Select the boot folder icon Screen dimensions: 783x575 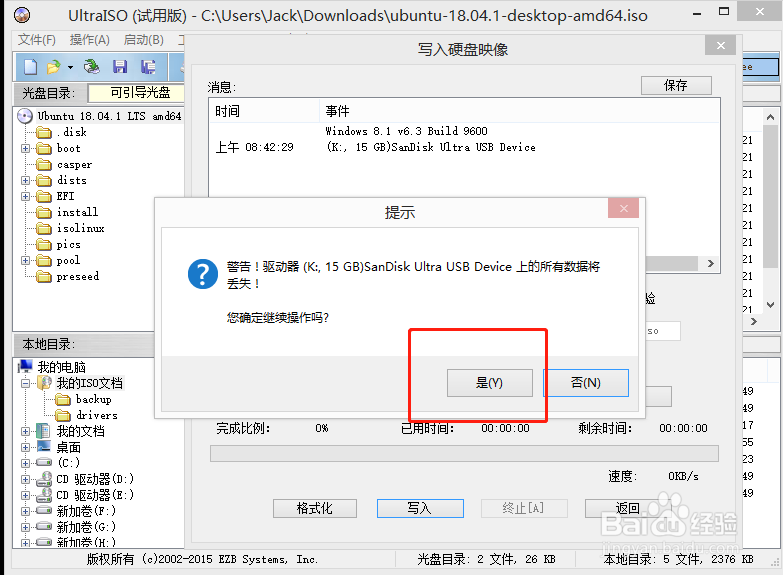(44, 148)
